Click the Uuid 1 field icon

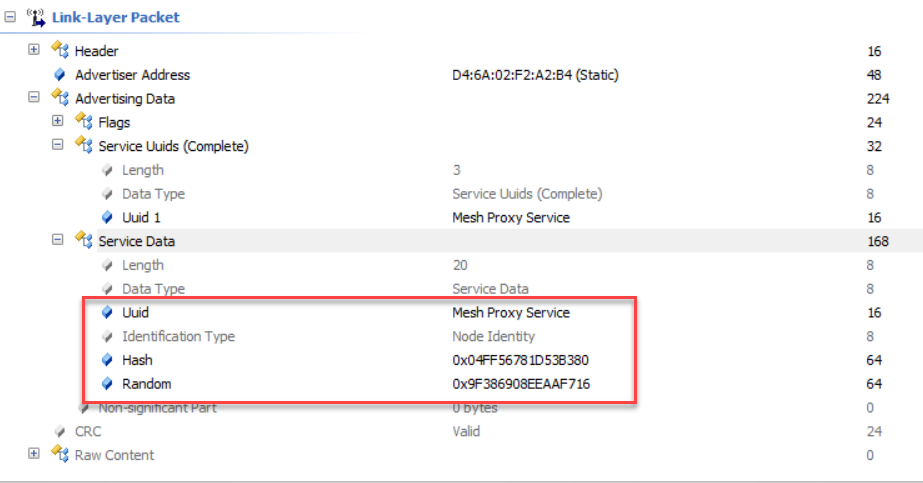(x=108, y=217)
